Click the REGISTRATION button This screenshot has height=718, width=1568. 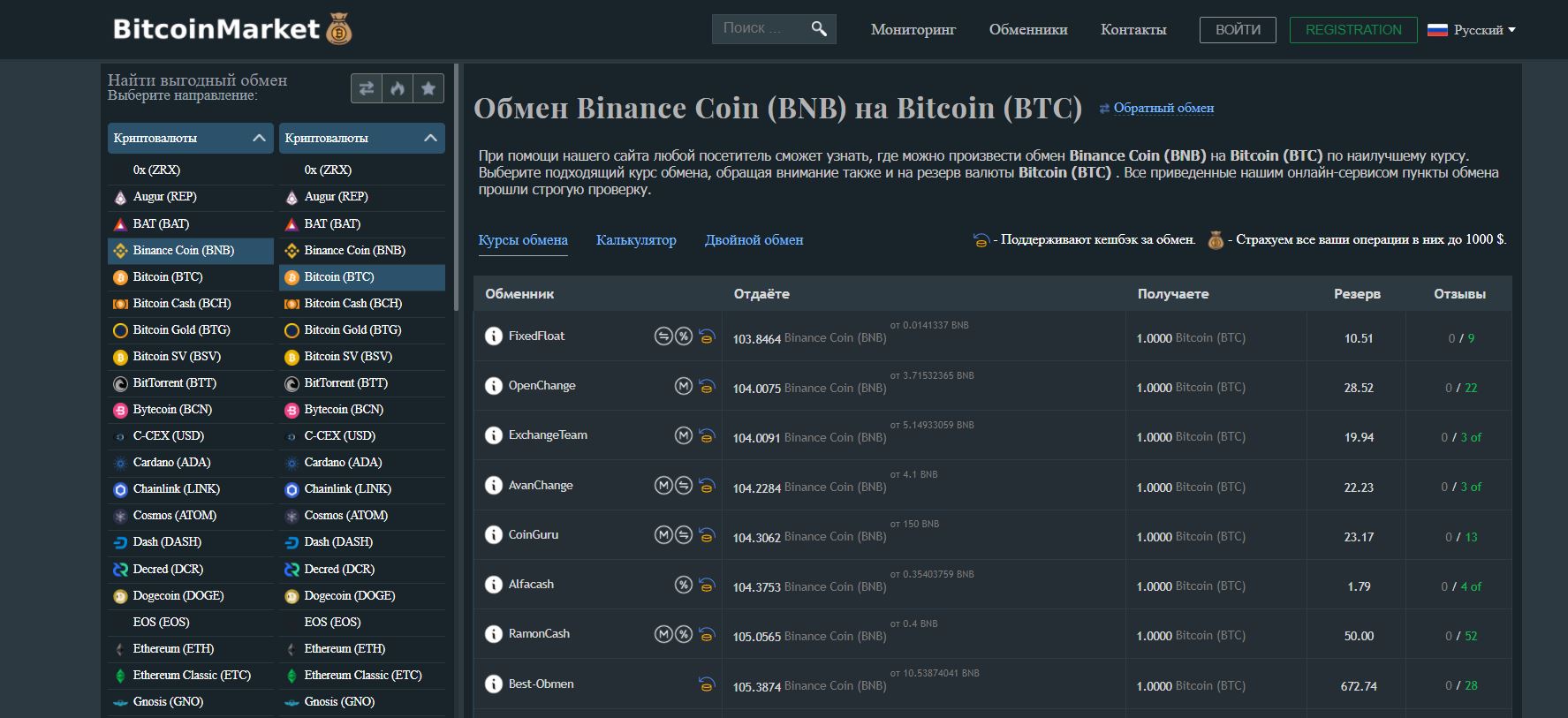1353,30
